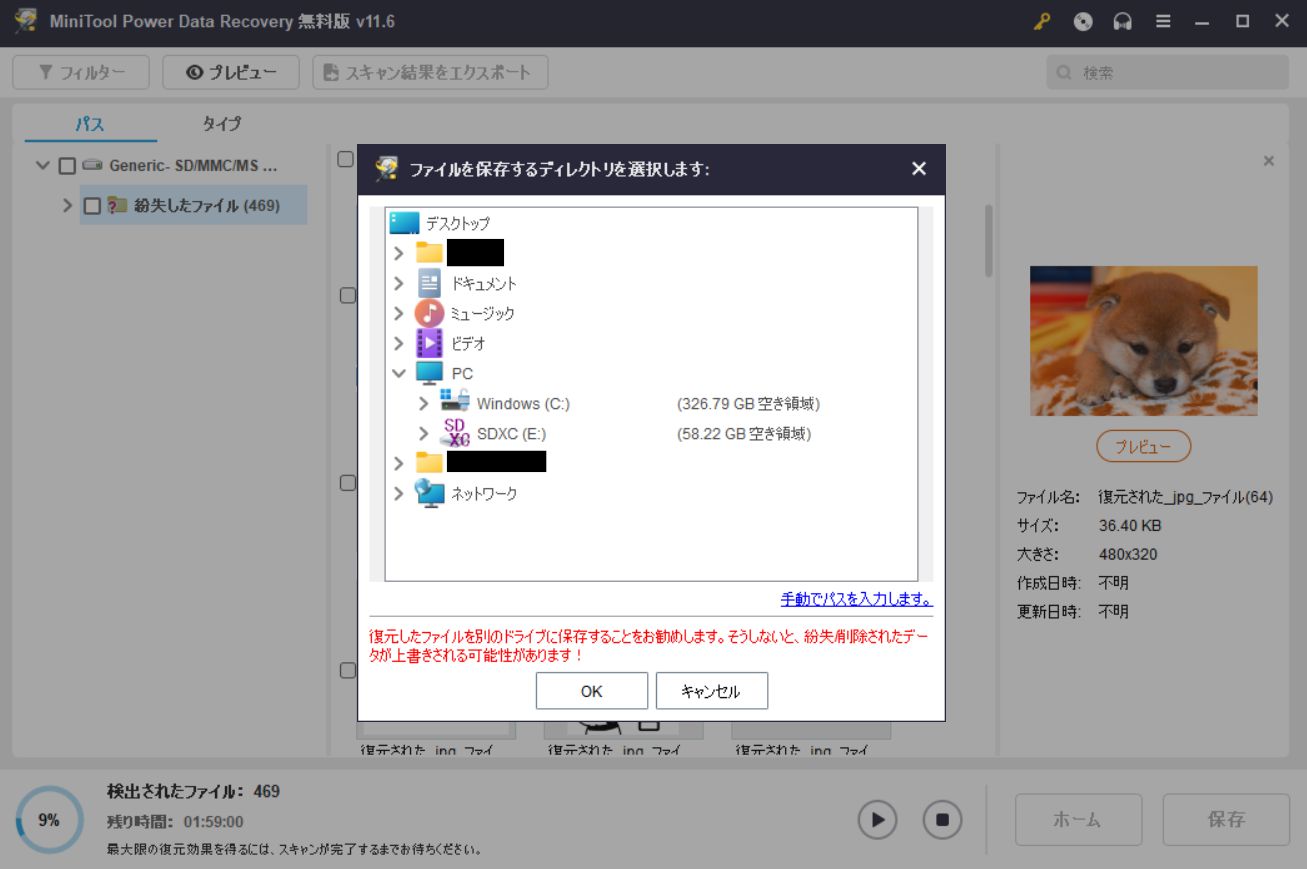Click the 手動でパスを入力します link
This screenshot has height=869, width=1307.
856,599
